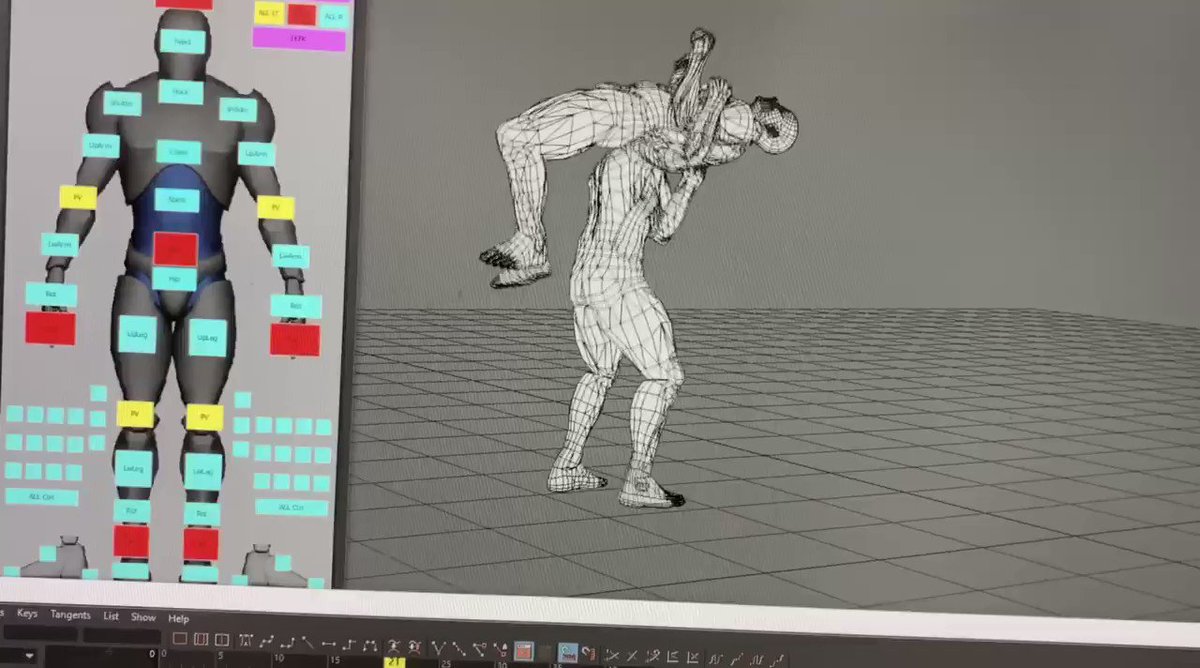Apply Linear tangents icon
This screenshot has height=668, width=1200.
[308, 642]
